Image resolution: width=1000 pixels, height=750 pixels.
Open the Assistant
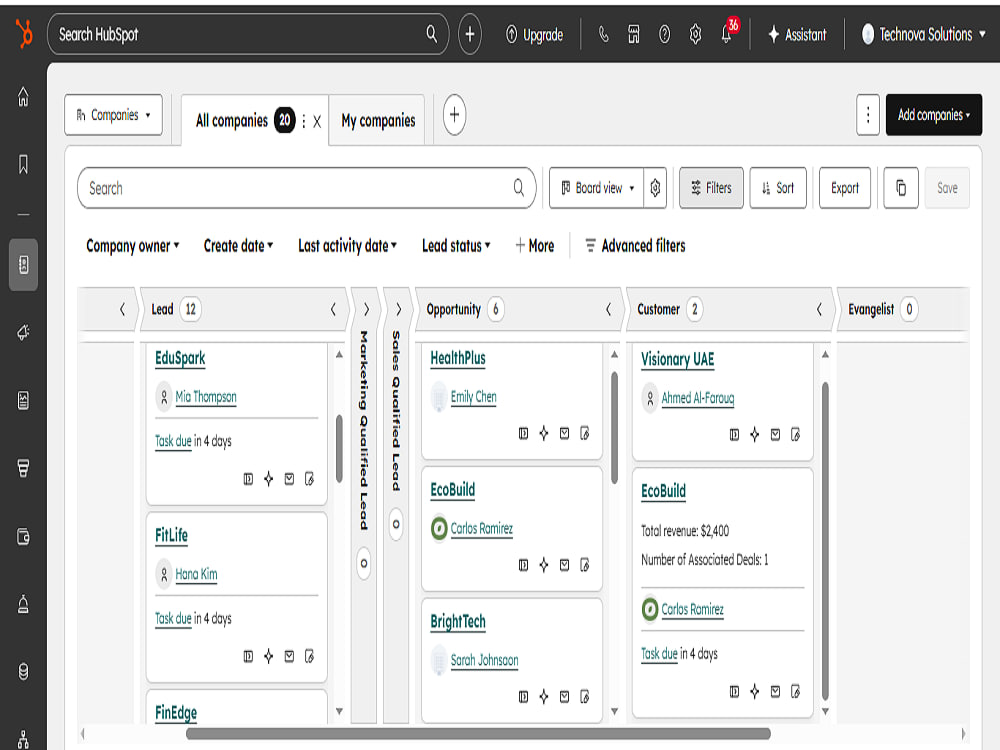(797, 34)
